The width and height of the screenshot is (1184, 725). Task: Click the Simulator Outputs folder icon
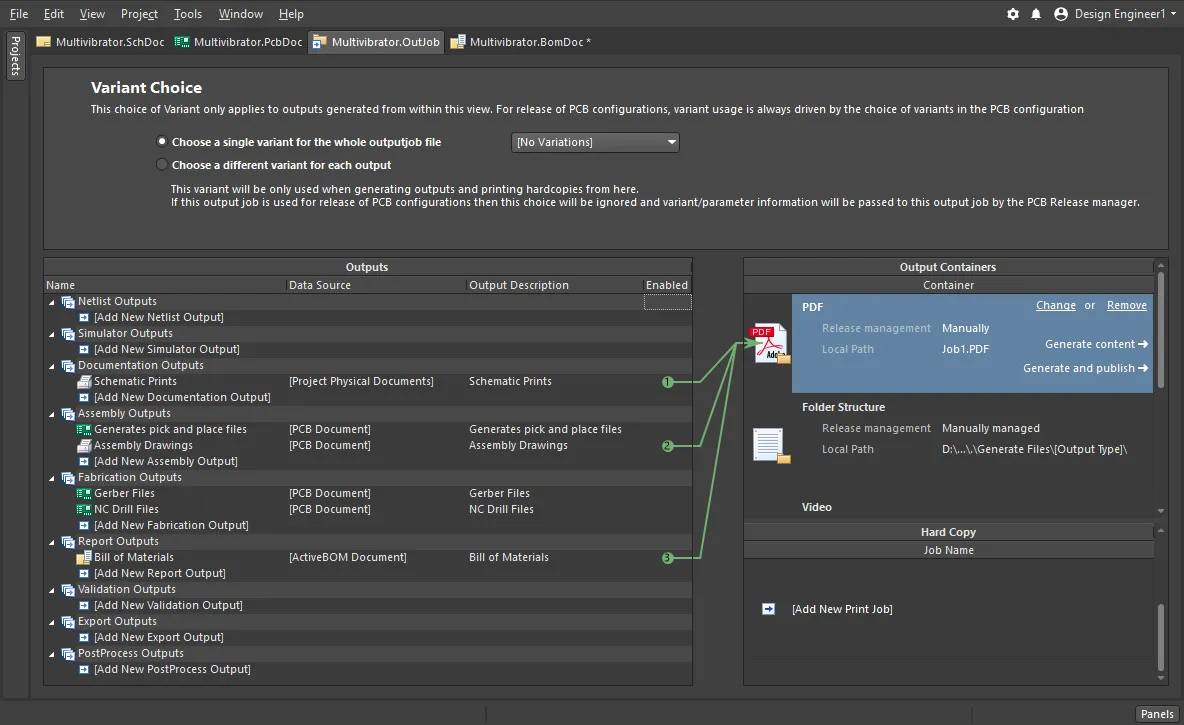68,333
